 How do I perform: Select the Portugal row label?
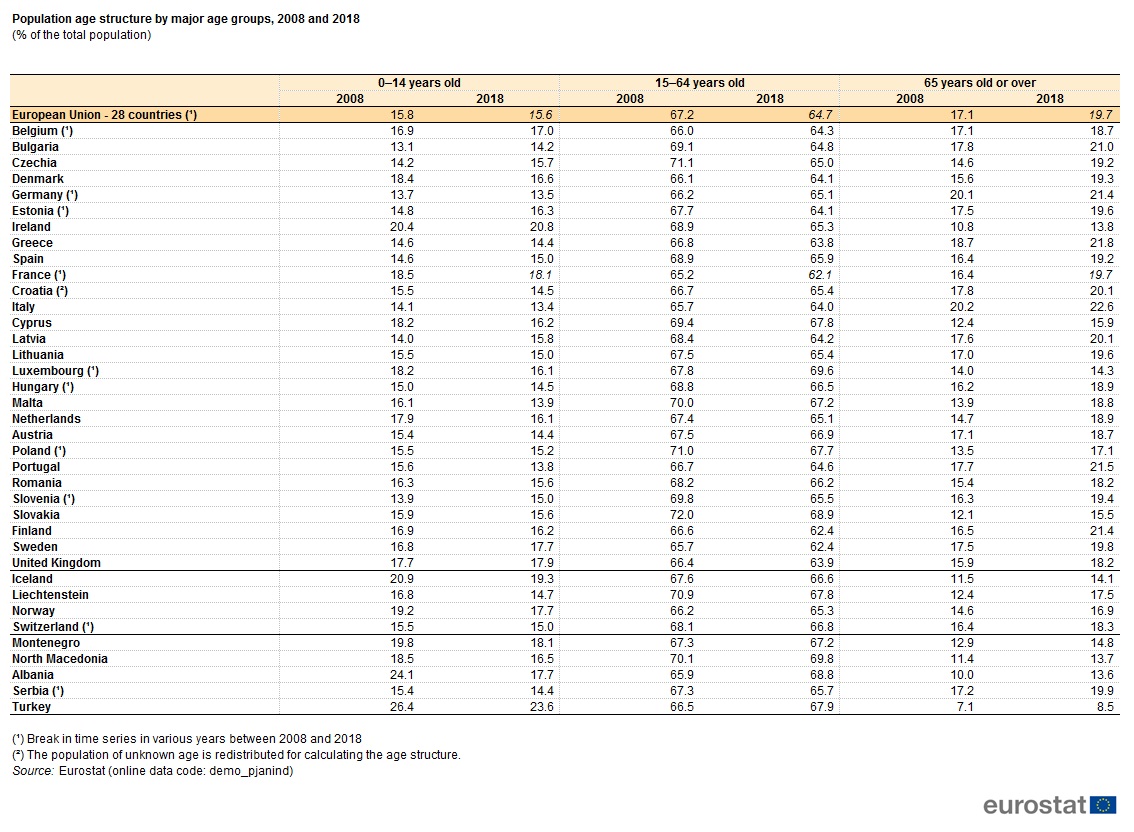click(36, 467)
